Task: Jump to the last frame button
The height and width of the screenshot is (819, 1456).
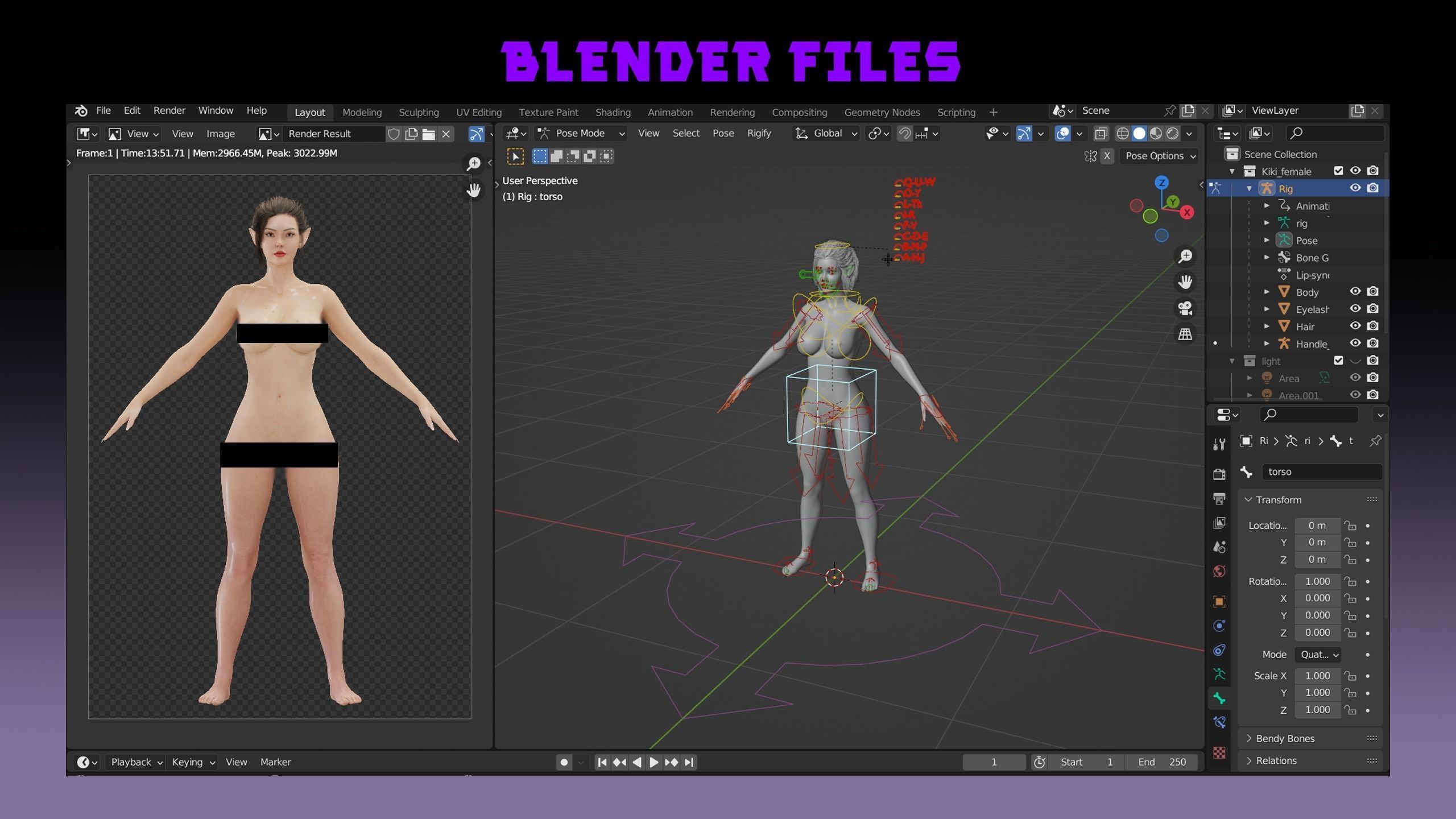Action: coord(689,762)
